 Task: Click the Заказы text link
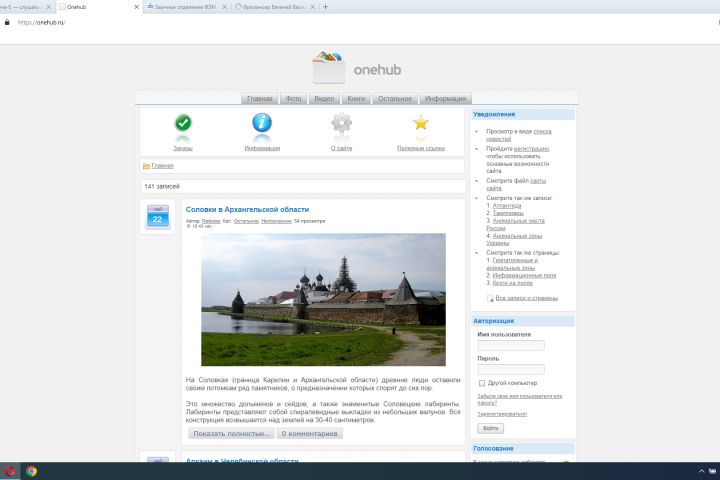point(183,148)
